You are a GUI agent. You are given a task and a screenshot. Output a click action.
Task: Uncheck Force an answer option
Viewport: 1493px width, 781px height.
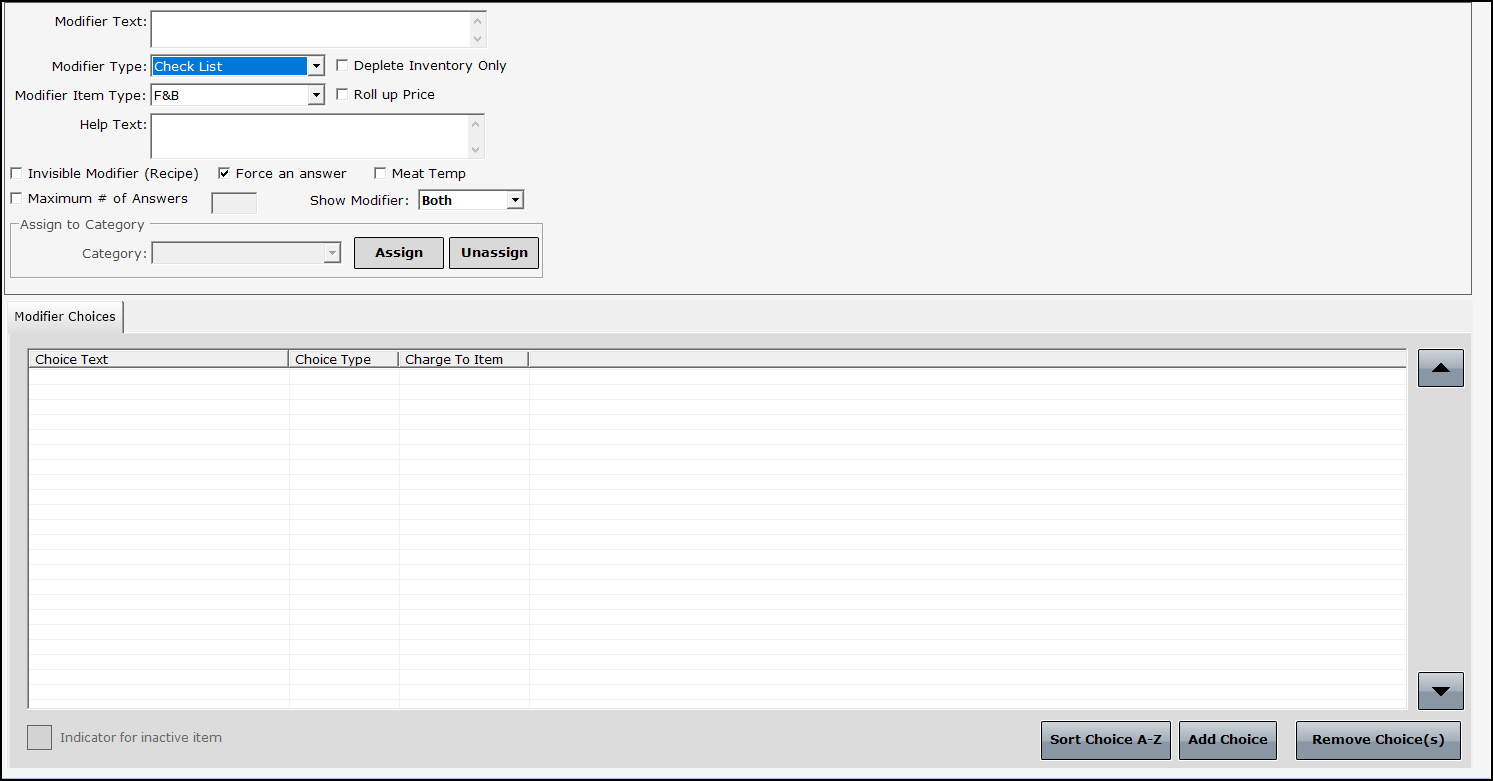(224, 174)
